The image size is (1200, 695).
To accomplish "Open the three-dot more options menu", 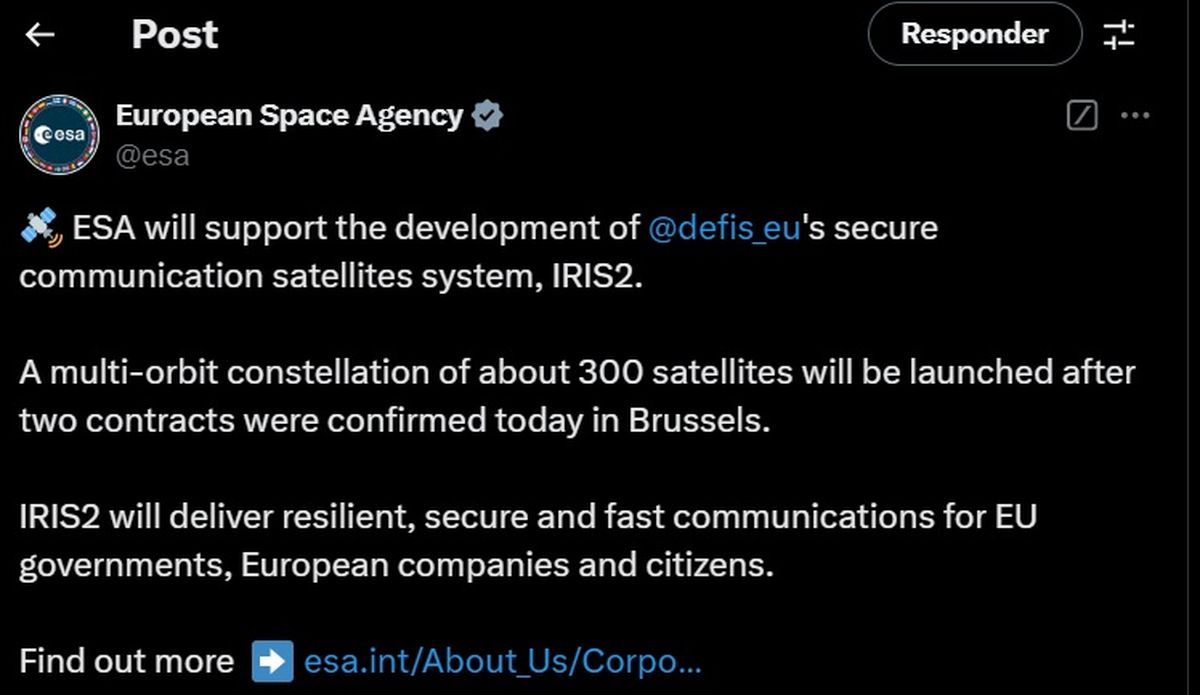I will click(x=1135, y=116).
